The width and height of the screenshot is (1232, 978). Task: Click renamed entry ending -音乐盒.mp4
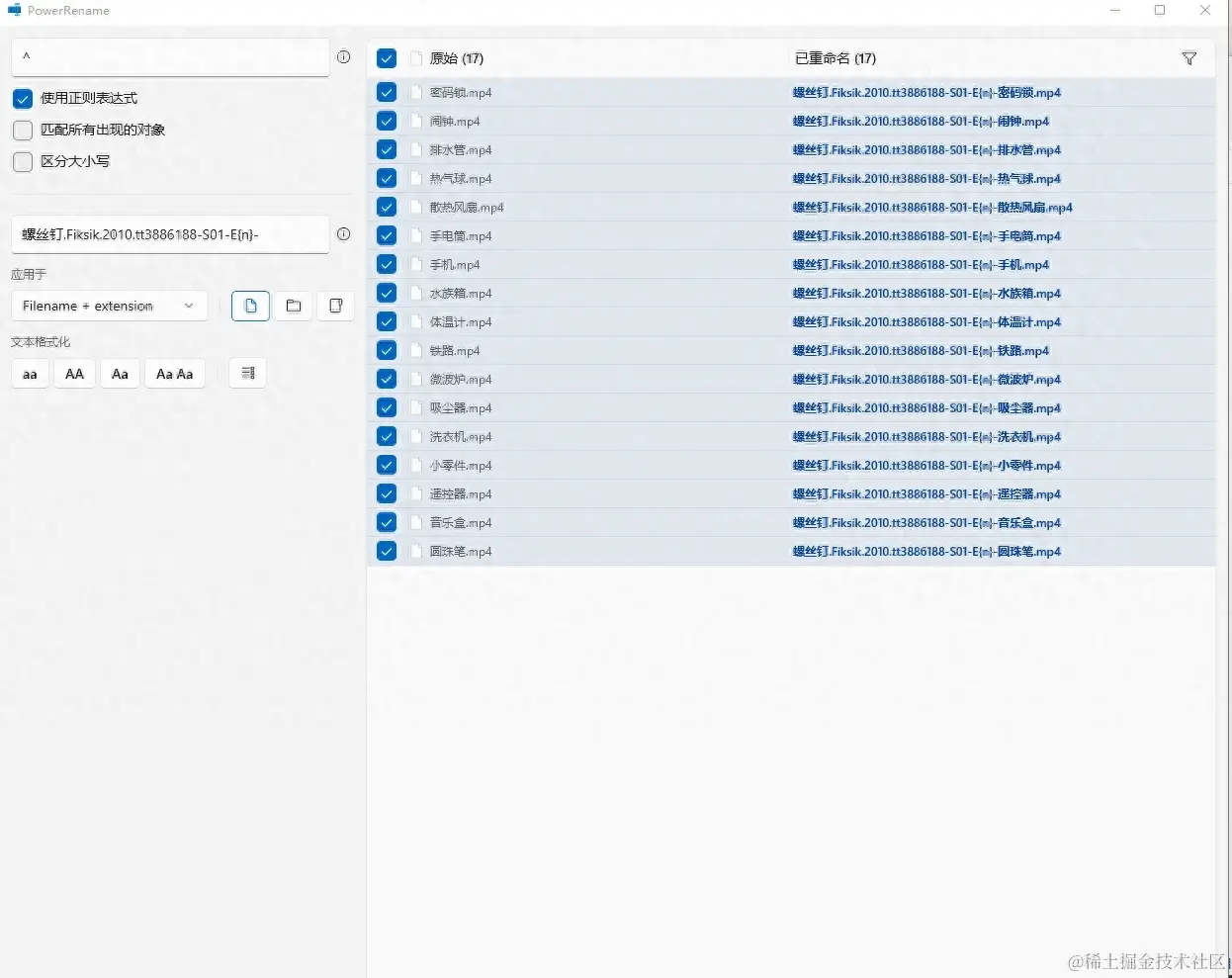(926, 522)
